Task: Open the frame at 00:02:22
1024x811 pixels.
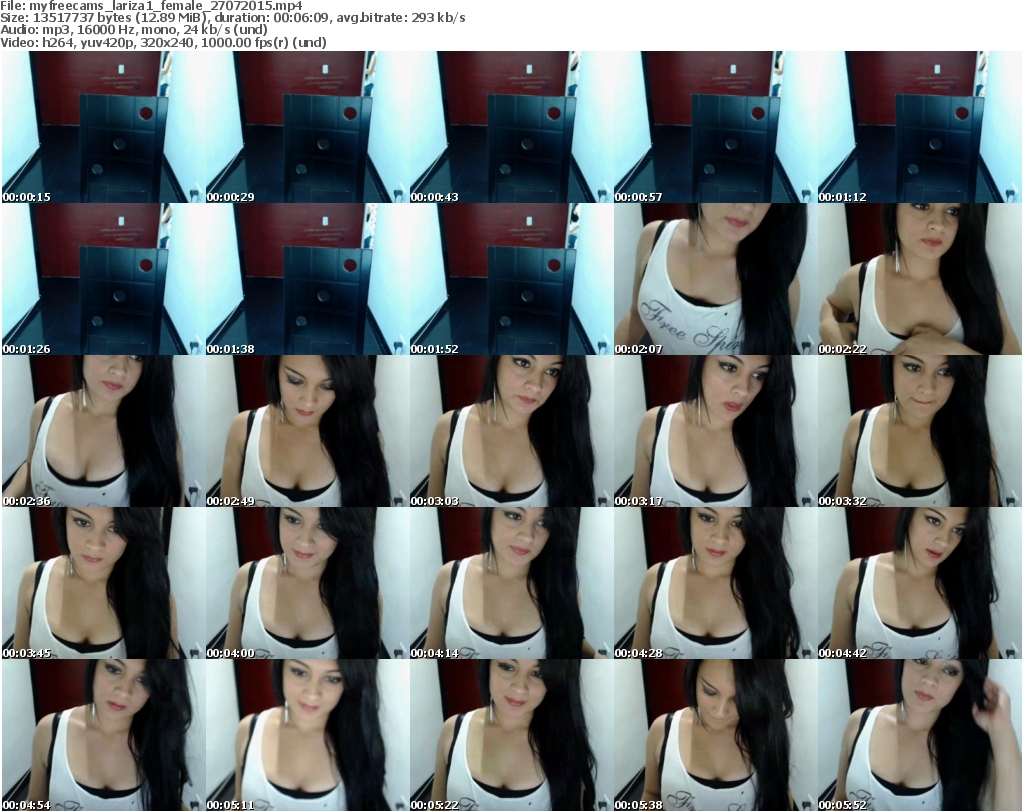Action: (x=920, y=279)
